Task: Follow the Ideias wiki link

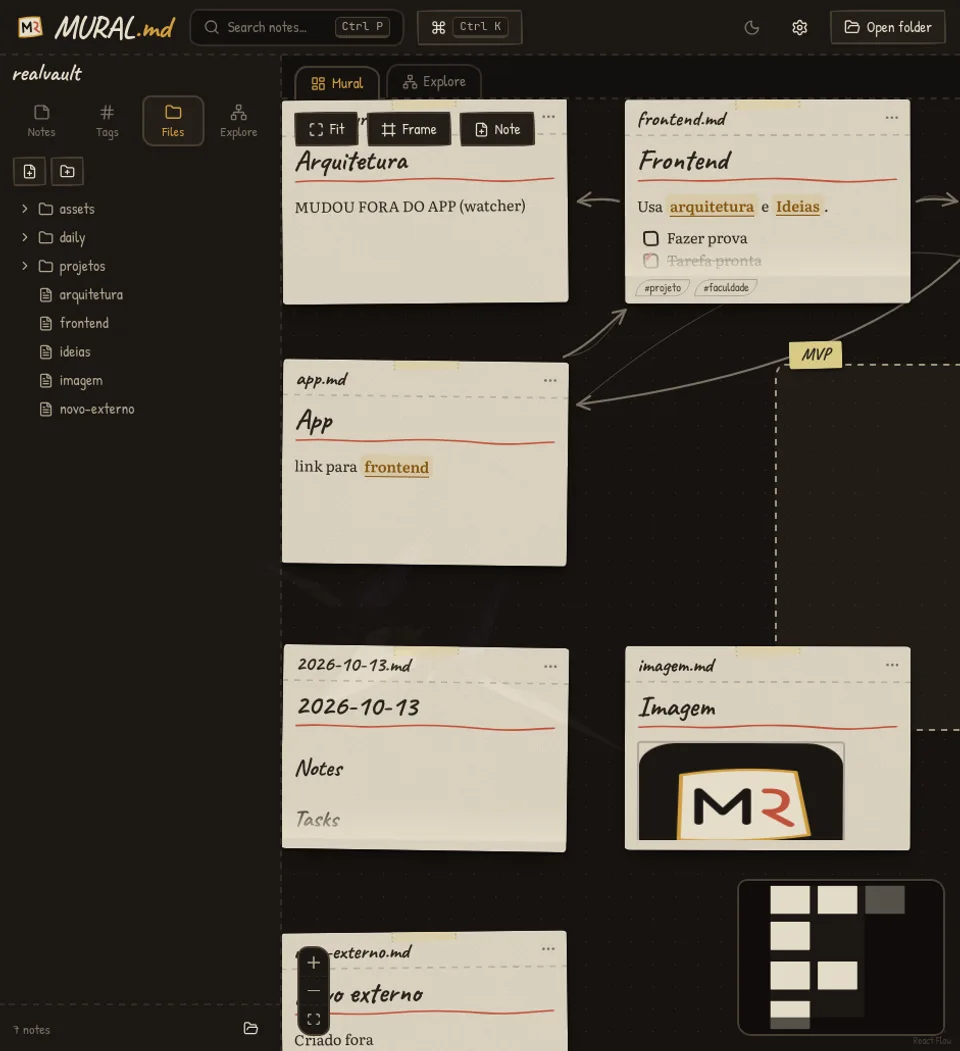Action: click(798, 206)
